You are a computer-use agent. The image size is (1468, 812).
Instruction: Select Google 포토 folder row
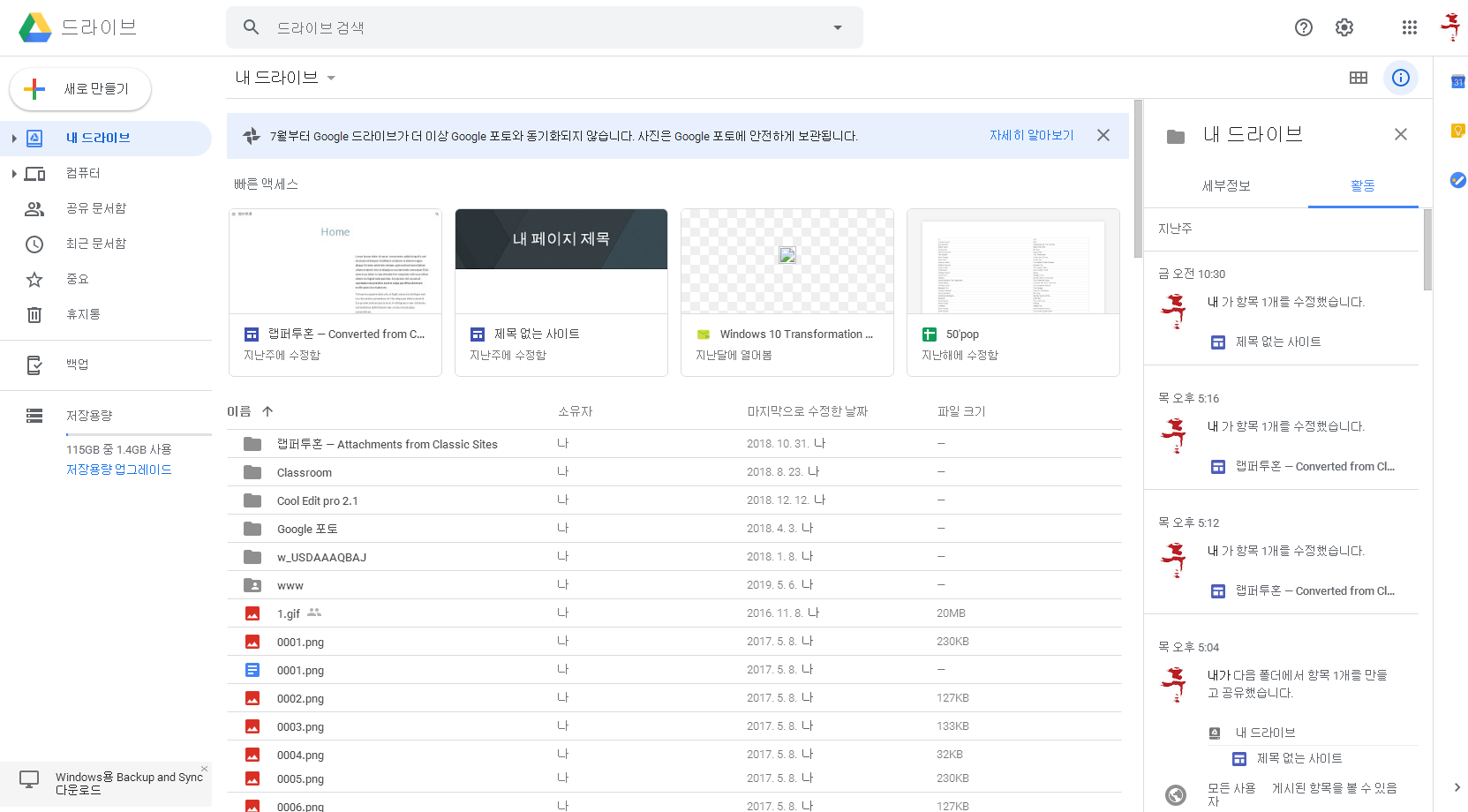674,529
